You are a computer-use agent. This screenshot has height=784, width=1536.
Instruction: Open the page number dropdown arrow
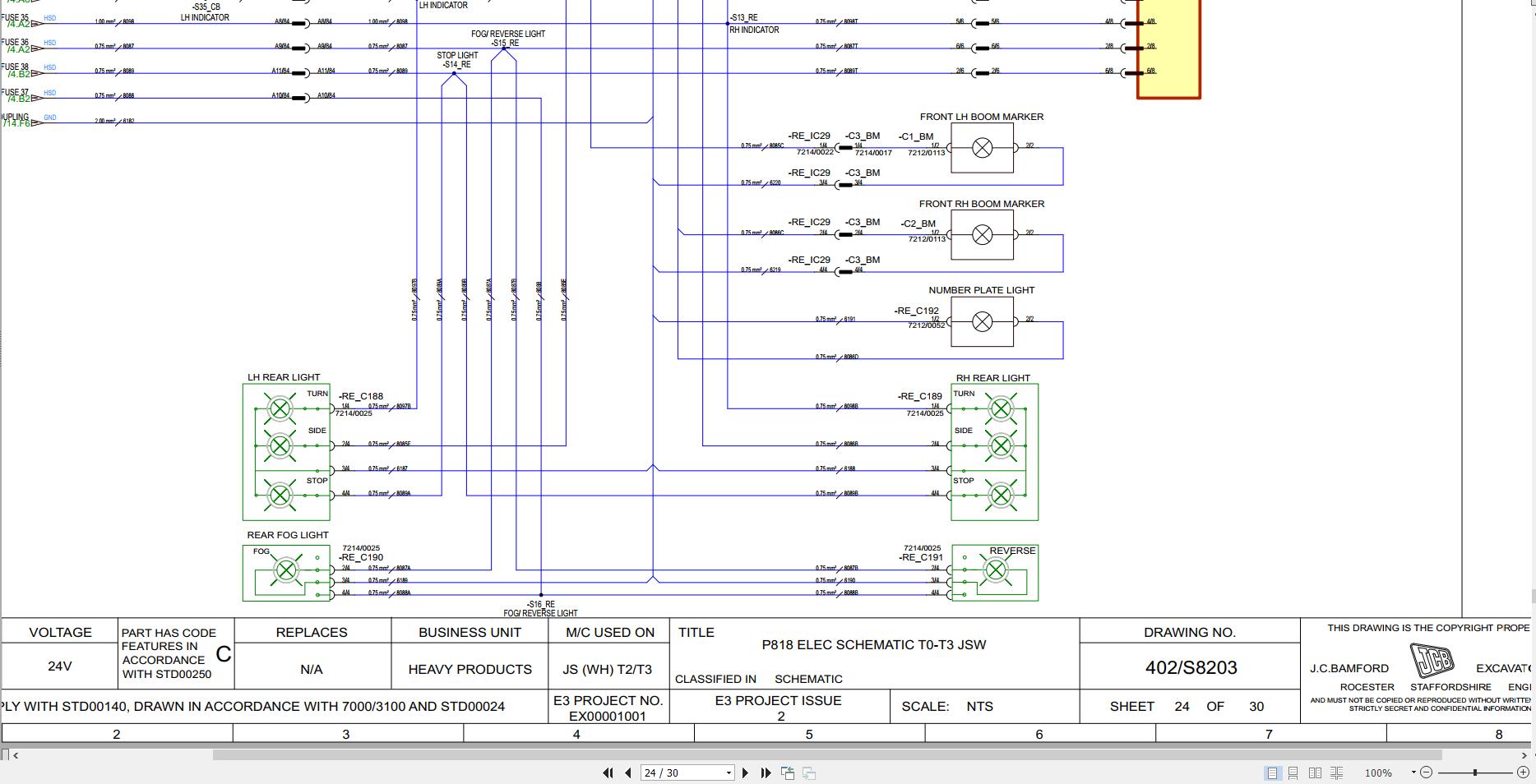[x=729, y=772]
